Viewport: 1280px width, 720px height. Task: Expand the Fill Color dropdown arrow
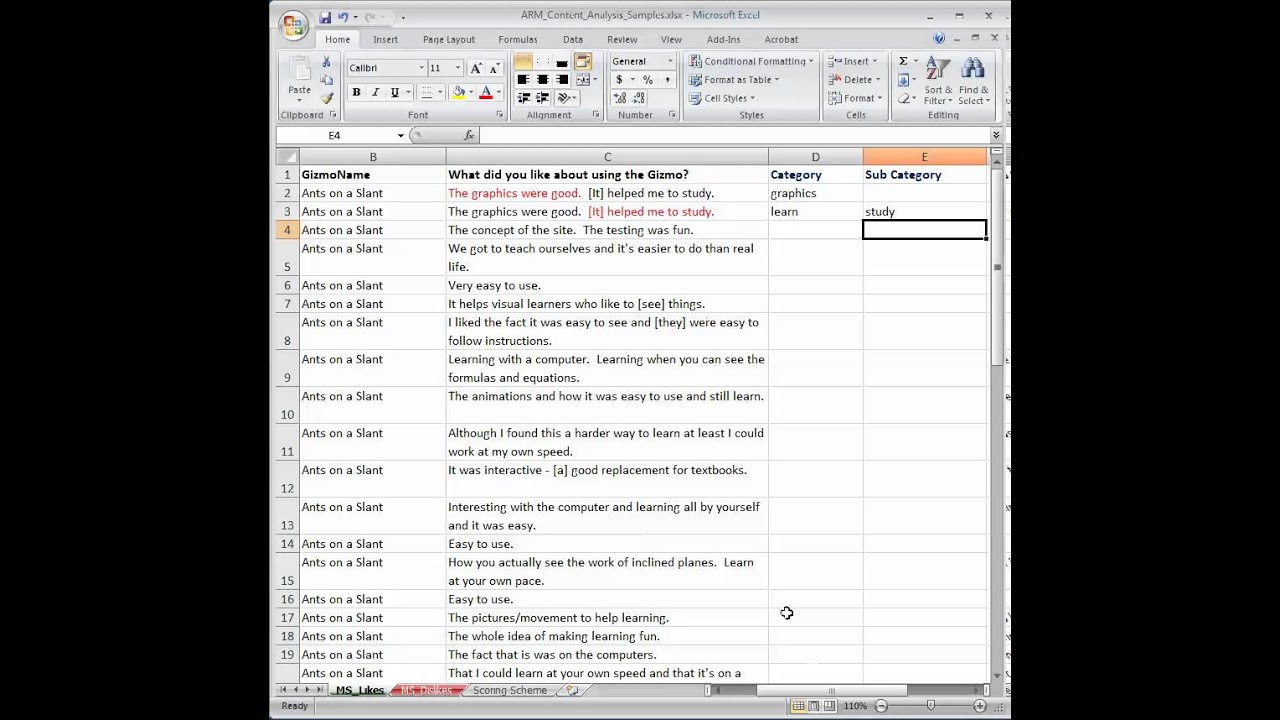click(x=471, y=92)
